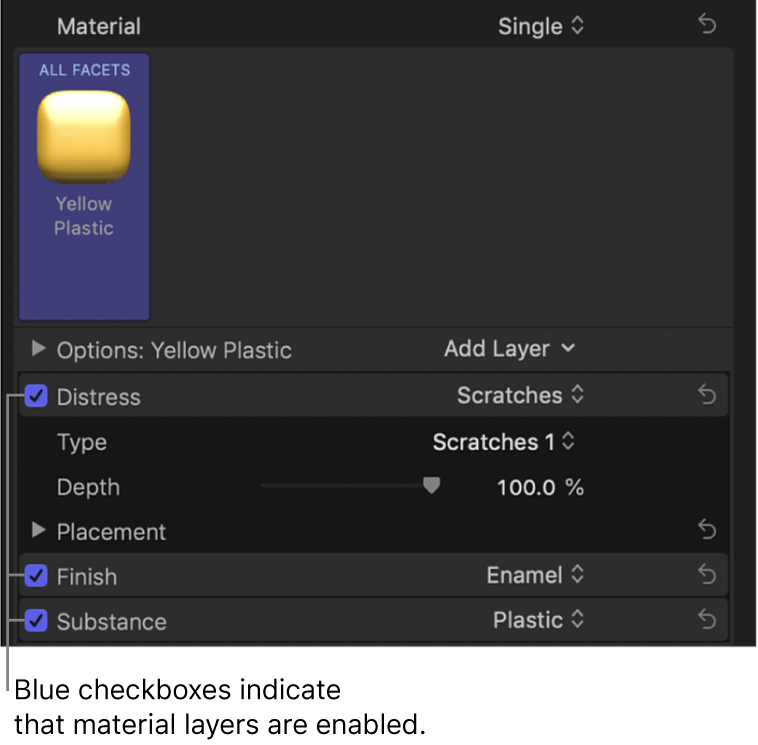758x745 pixels.
Task: Expand the Options: Yellow Plastic disclosure triangle
Action: (x=39, y=349)
